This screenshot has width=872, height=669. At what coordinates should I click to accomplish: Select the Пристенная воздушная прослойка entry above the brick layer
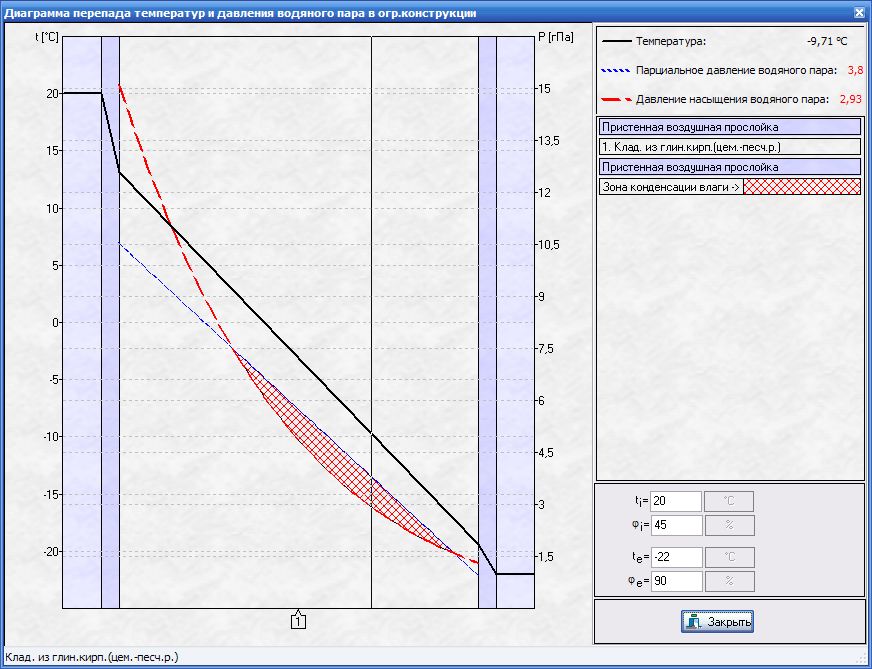729,127
